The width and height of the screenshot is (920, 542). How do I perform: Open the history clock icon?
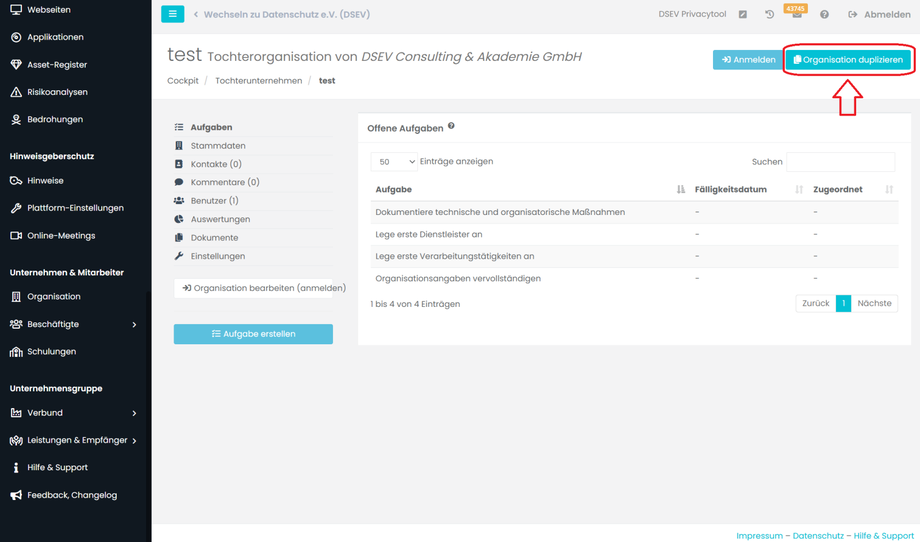pyautogui.click(x=769, y=15)
